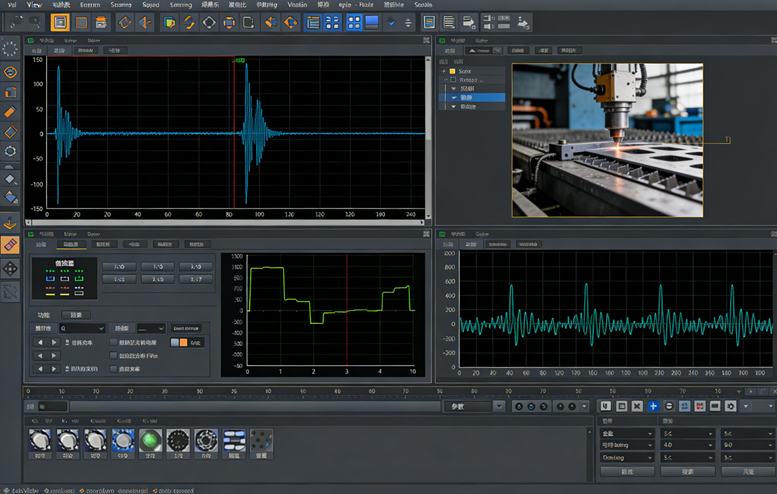Select the dotted circle tool in left sidebar
The height and width of the screenshot is (494, 777).
10,48
